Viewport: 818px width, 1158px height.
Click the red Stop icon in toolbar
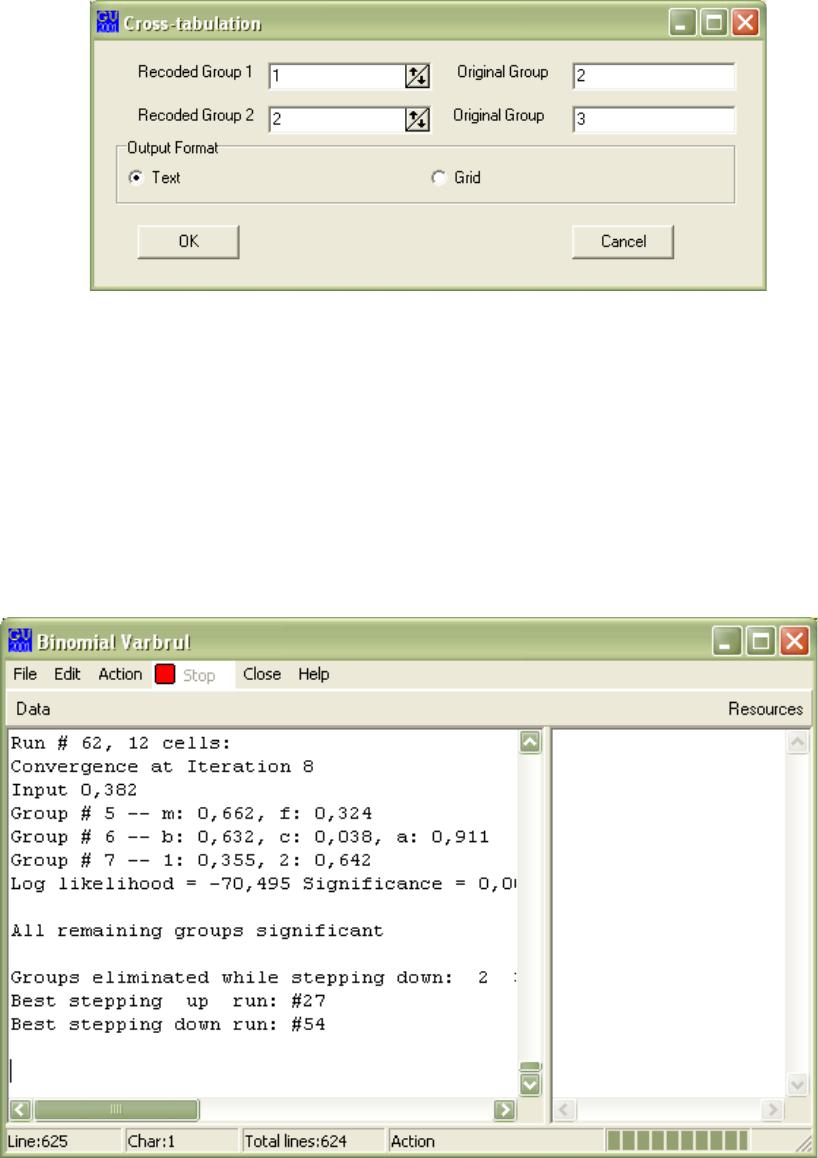point(165,675)
